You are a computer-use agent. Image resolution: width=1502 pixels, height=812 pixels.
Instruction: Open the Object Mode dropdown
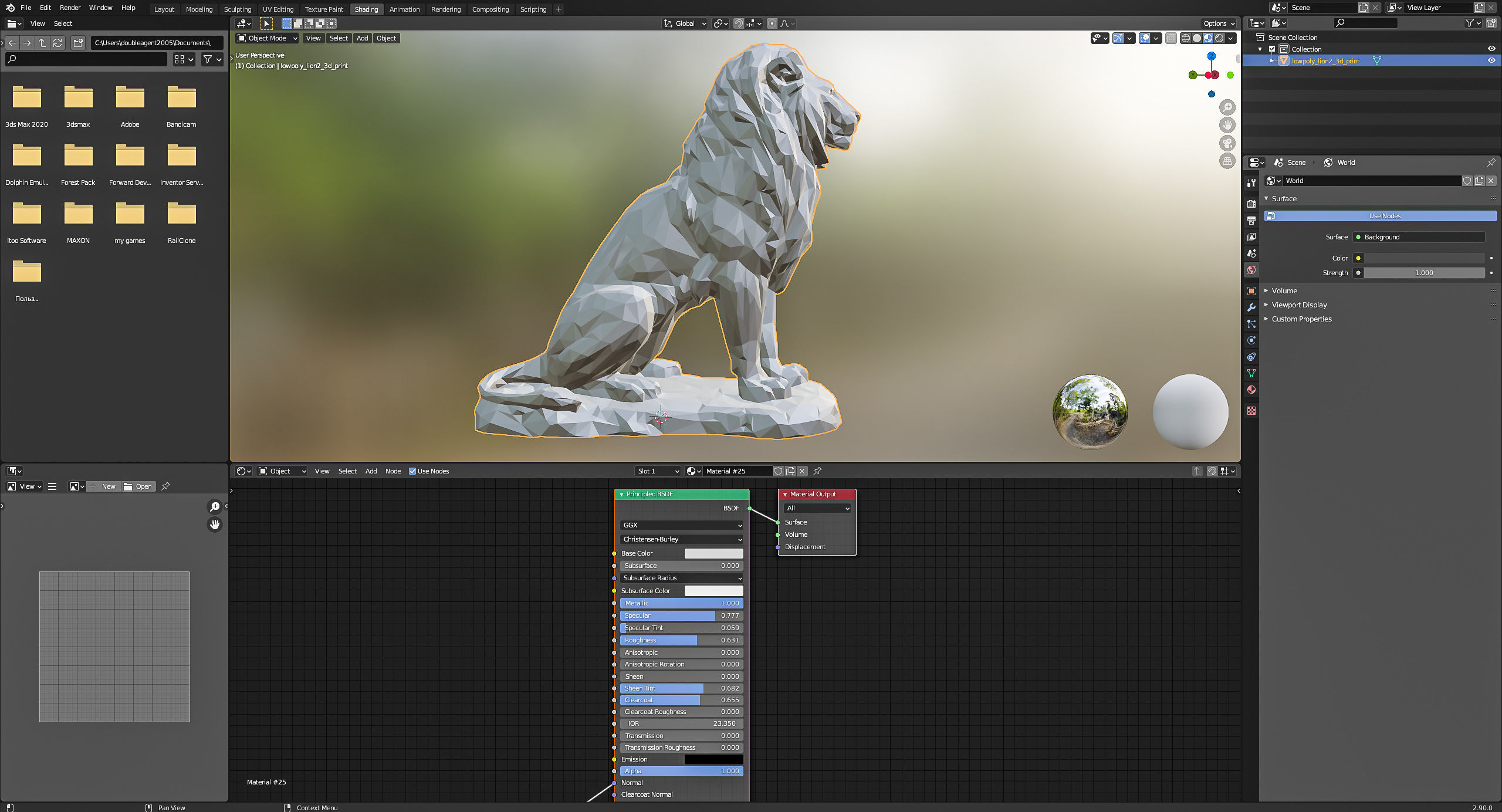click(x=267, y=38)
